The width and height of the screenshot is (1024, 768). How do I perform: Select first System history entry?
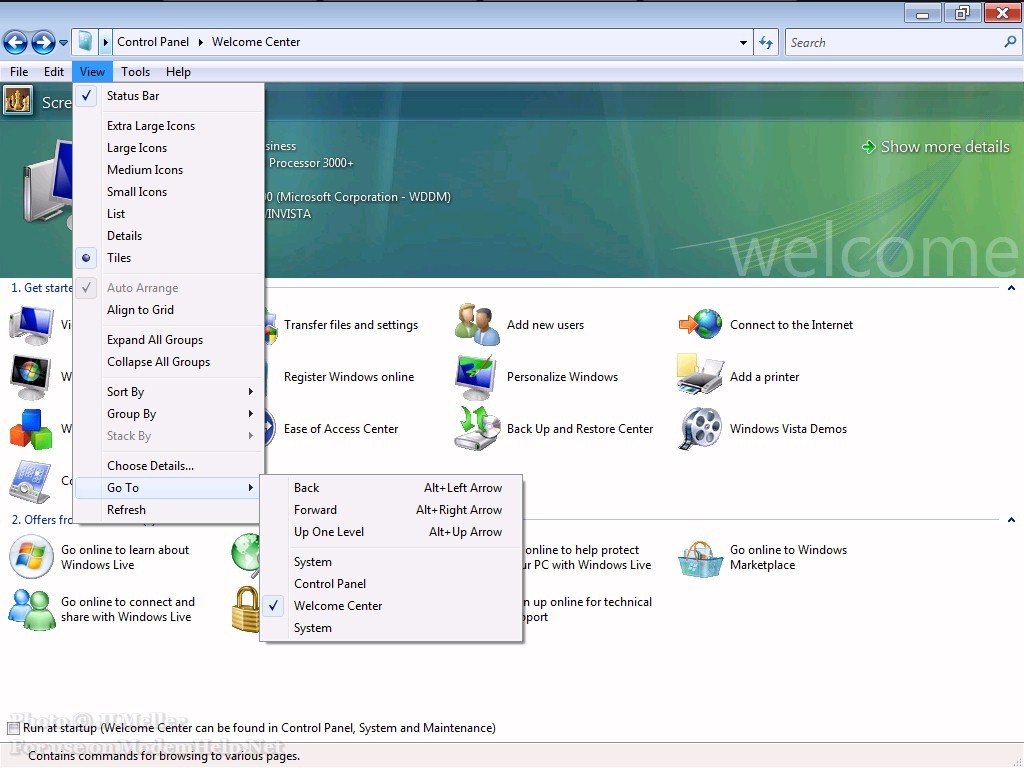point(392,562)
